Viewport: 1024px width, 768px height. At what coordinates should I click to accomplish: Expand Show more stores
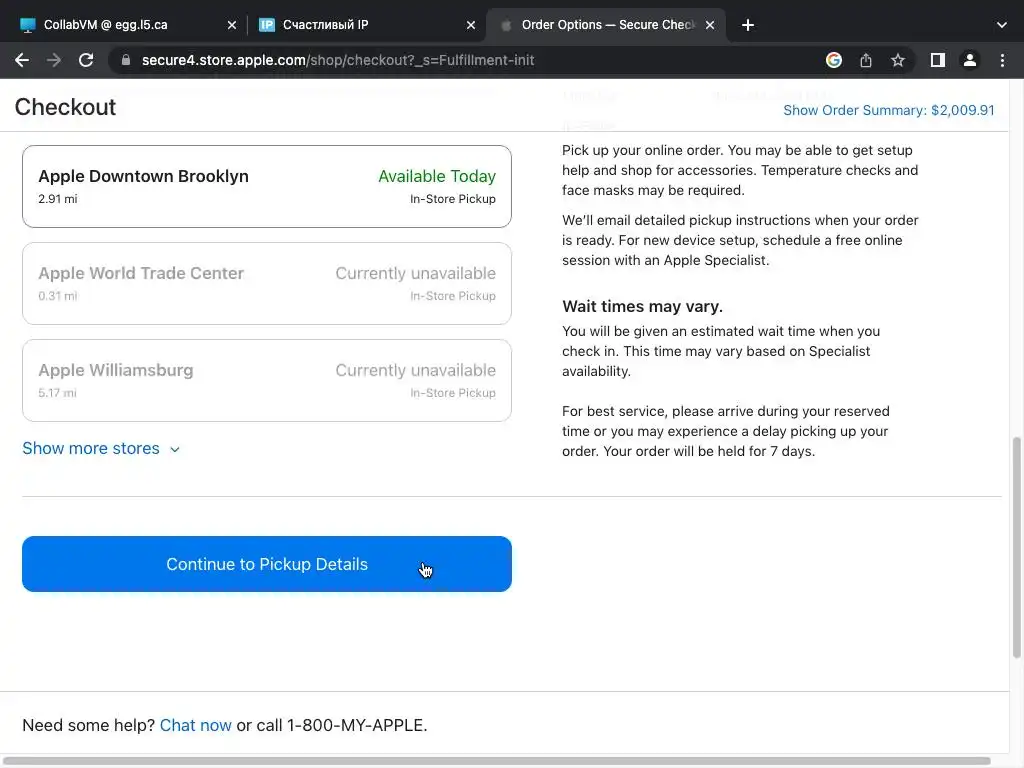[101, 448]
